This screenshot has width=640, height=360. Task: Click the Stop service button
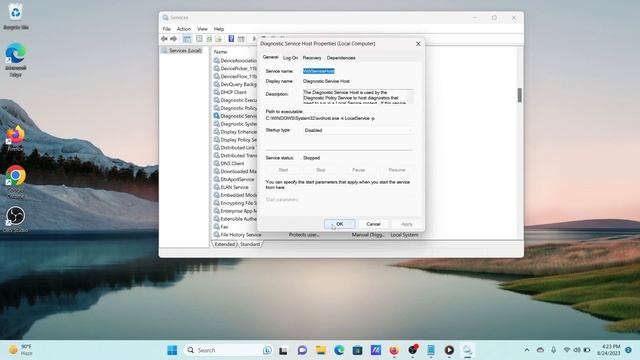pyautogui.click(x=320, y=170)
